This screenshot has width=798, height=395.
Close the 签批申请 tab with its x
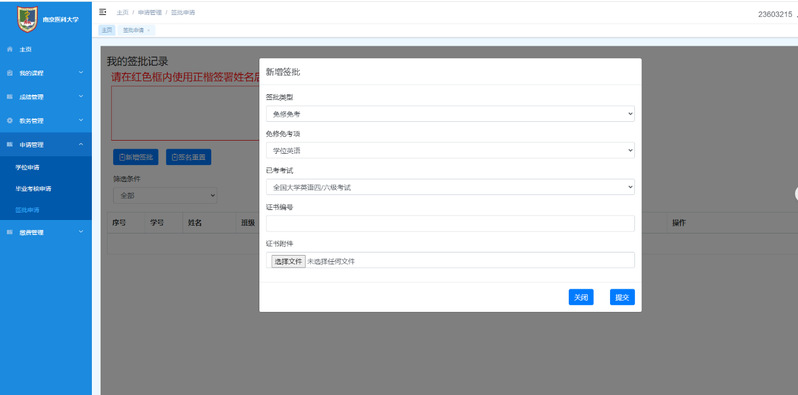click(149, 31)
